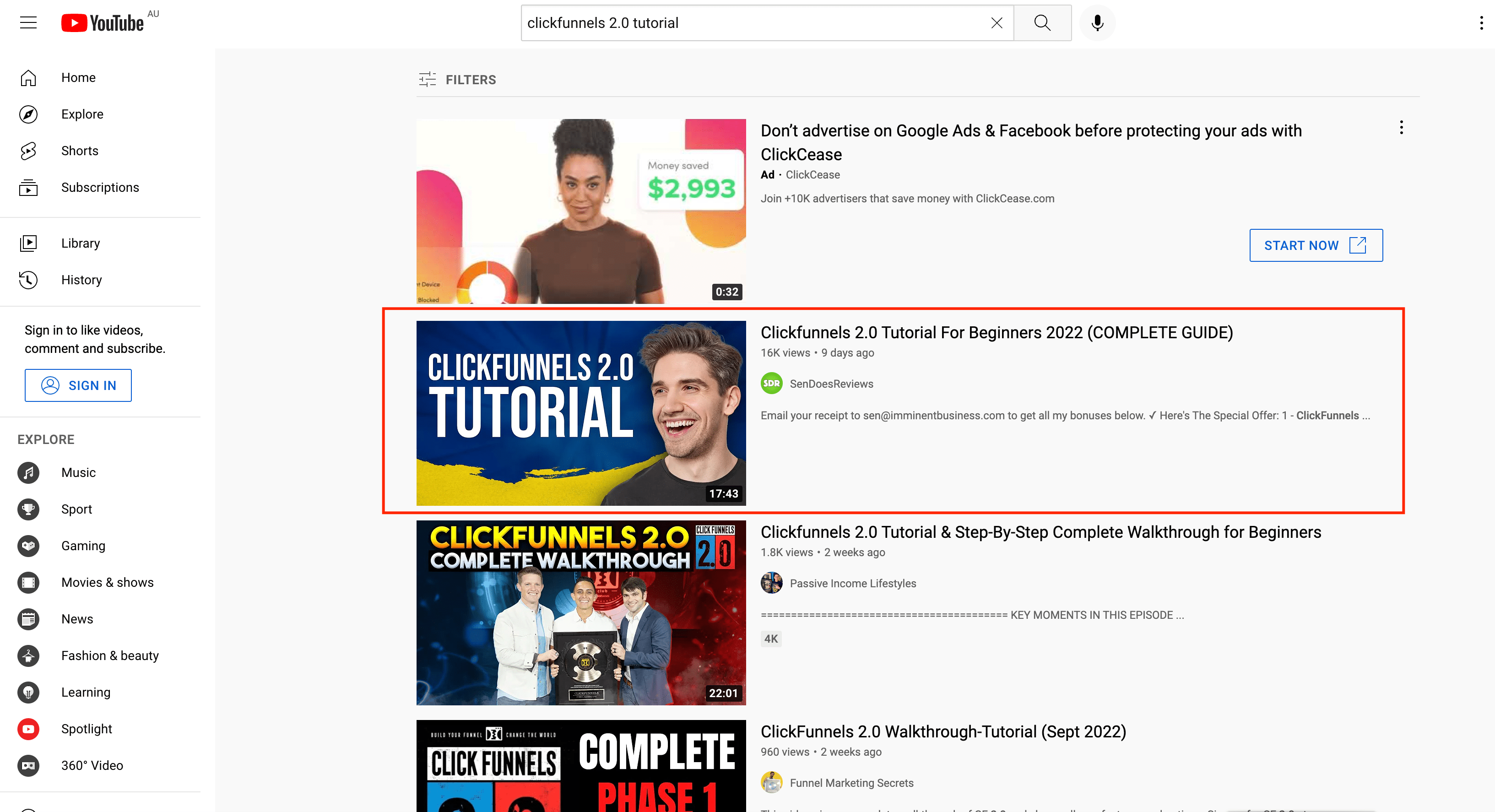Select Music under Explore
This screenshot has width=1495, height=812.
[x=100, y=472]
